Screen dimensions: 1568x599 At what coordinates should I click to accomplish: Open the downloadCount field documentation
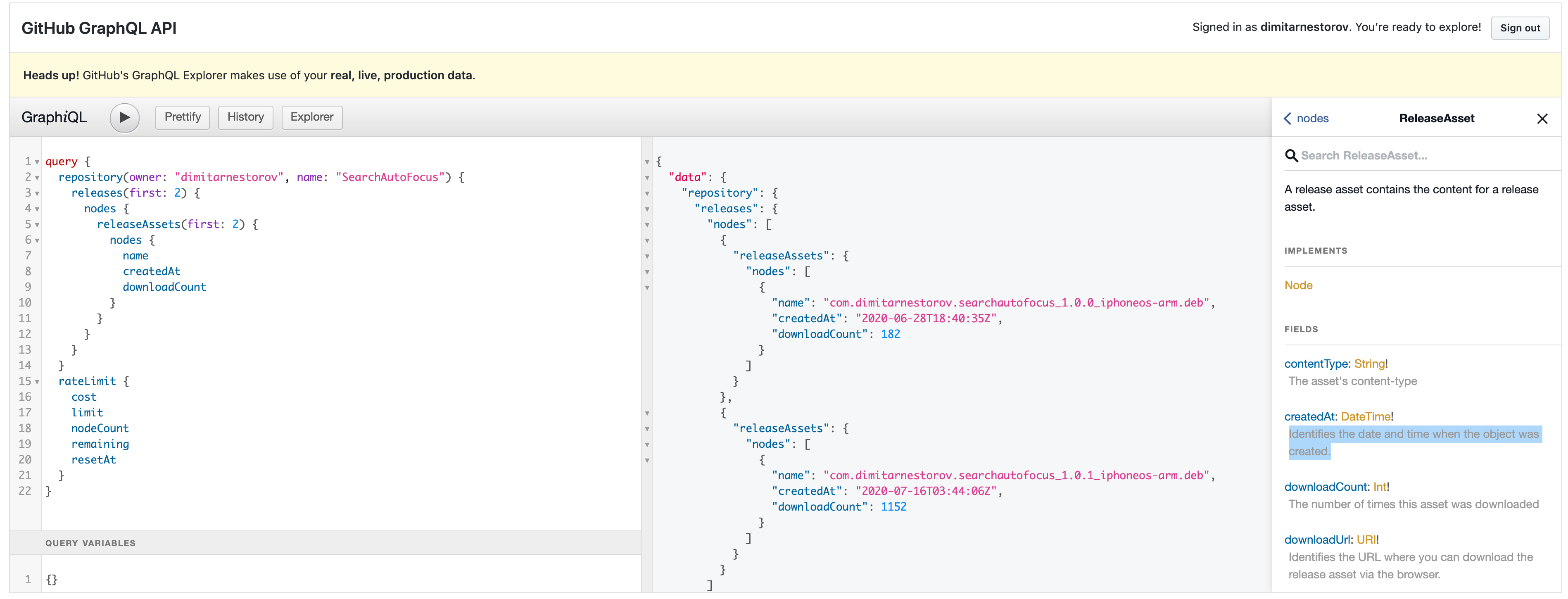pos(1326,487)
